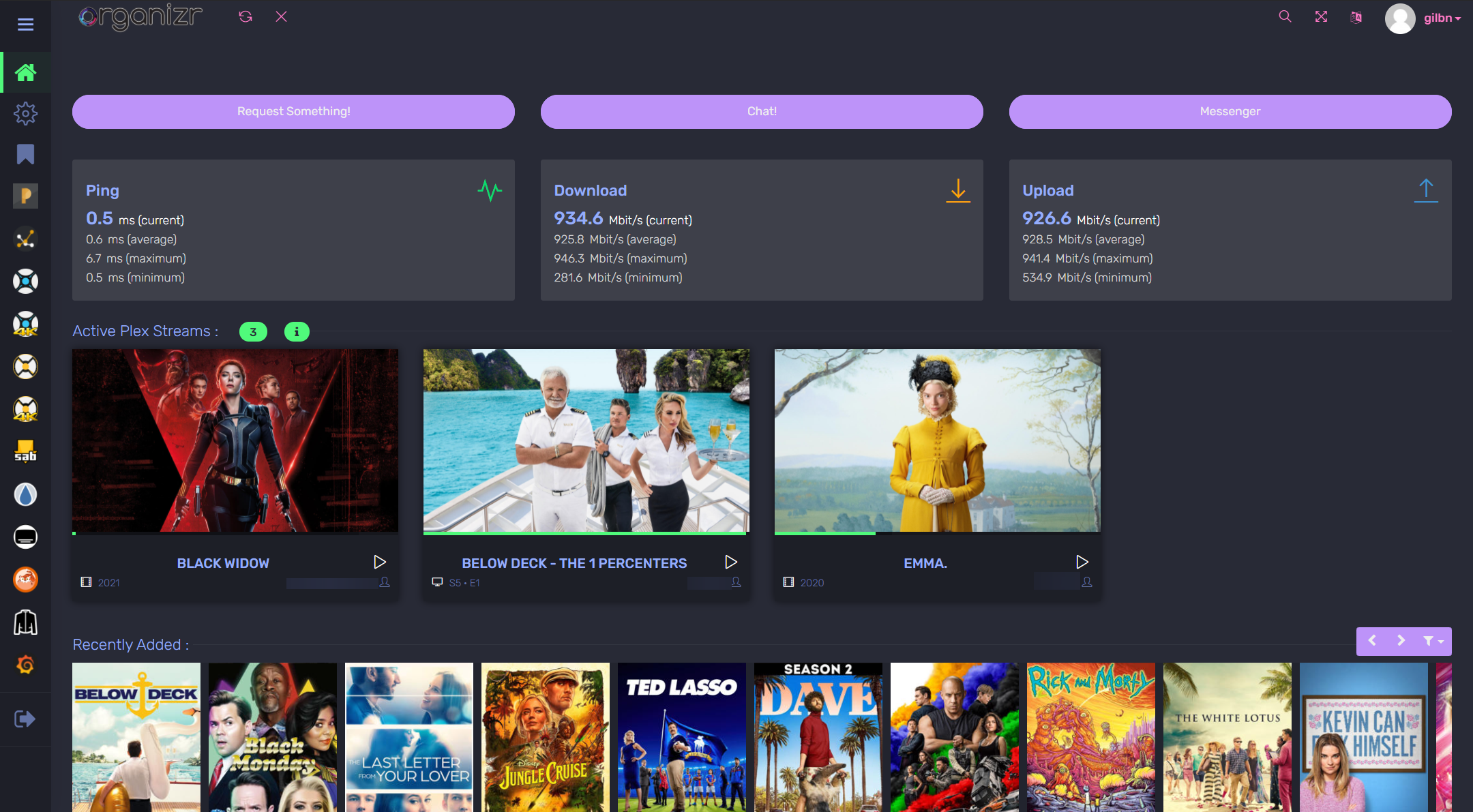Open the Radarr tab in sidebar
The height and width of the screenshot is (812, 1473).
point(25,367)
